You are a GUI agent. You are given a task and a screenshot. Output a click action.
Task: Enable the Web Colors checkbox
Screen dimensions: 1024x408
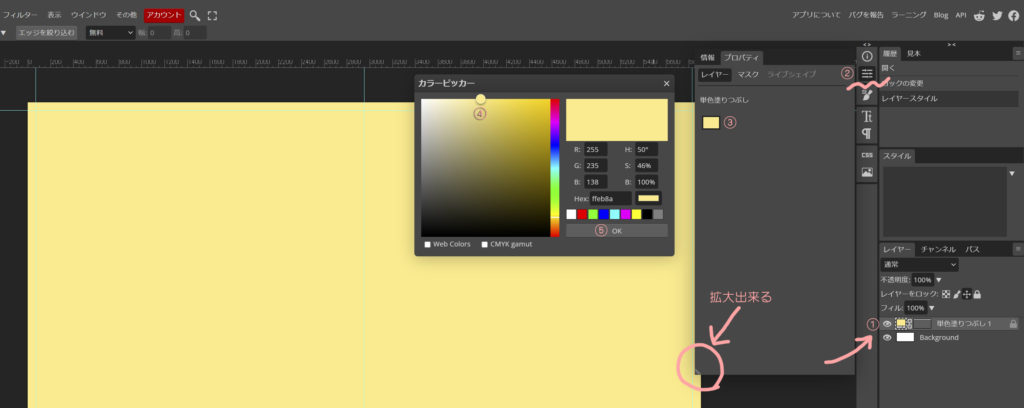coord(428,244)
